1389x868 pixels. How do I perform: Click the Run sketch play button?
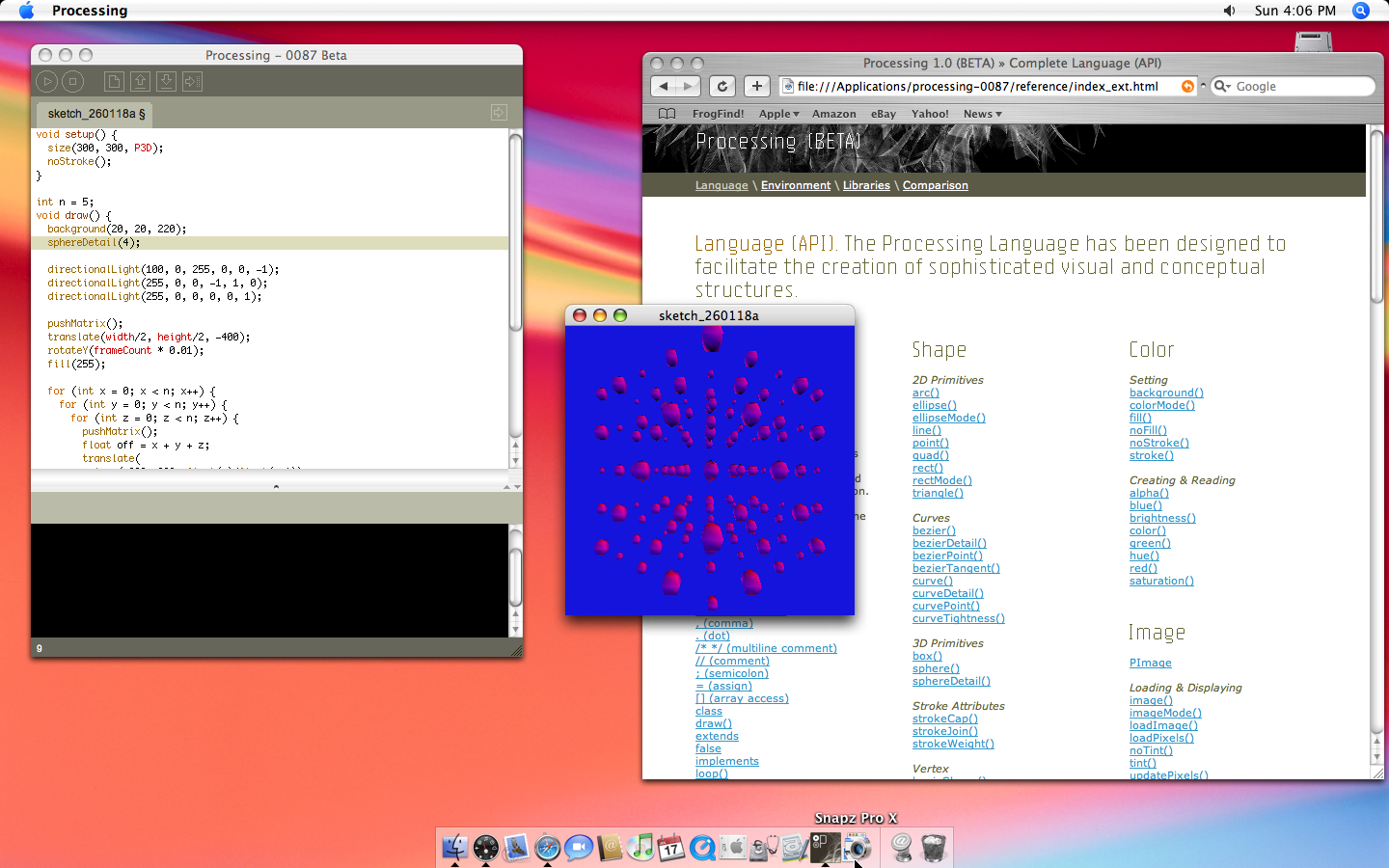coord(46,82)
